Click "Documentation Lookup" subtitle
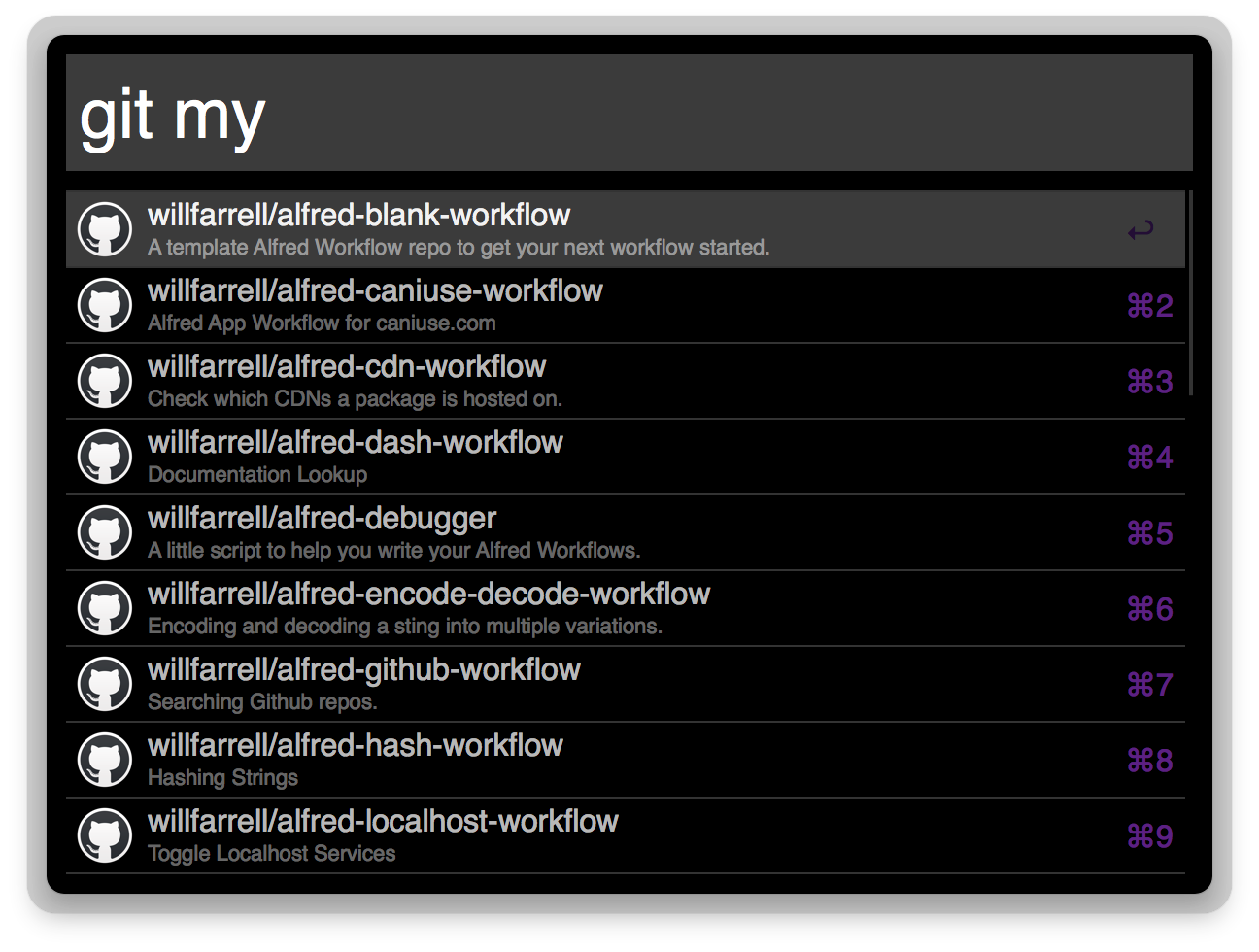The height and width of the screenshot is (952, 1259). click(257, 475)
